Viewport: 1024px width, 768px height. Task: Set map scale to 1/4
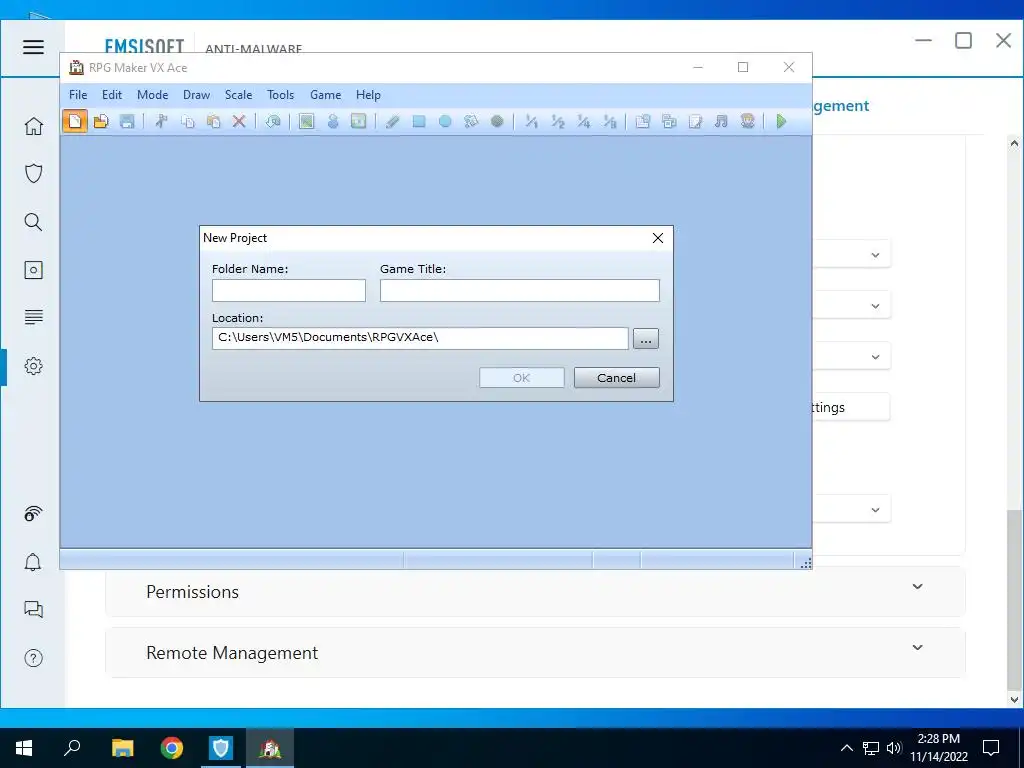coord(583,121)
